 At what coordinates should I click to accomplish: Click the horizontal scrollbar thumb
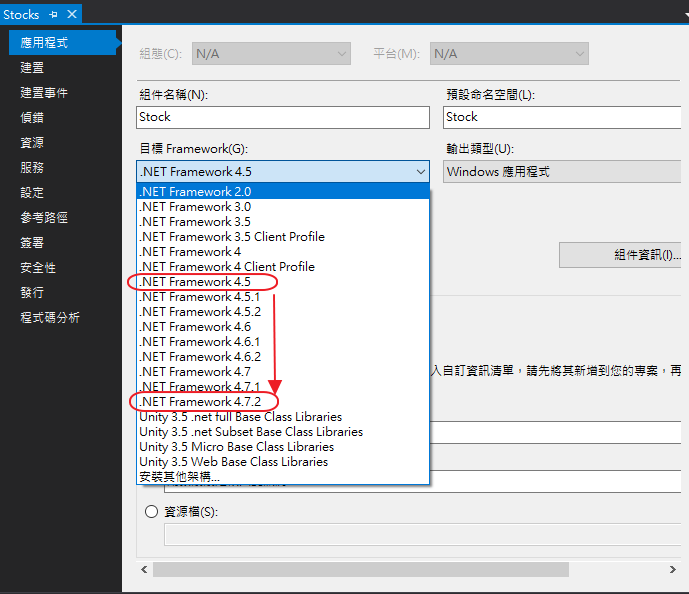(x=361, y=570)
